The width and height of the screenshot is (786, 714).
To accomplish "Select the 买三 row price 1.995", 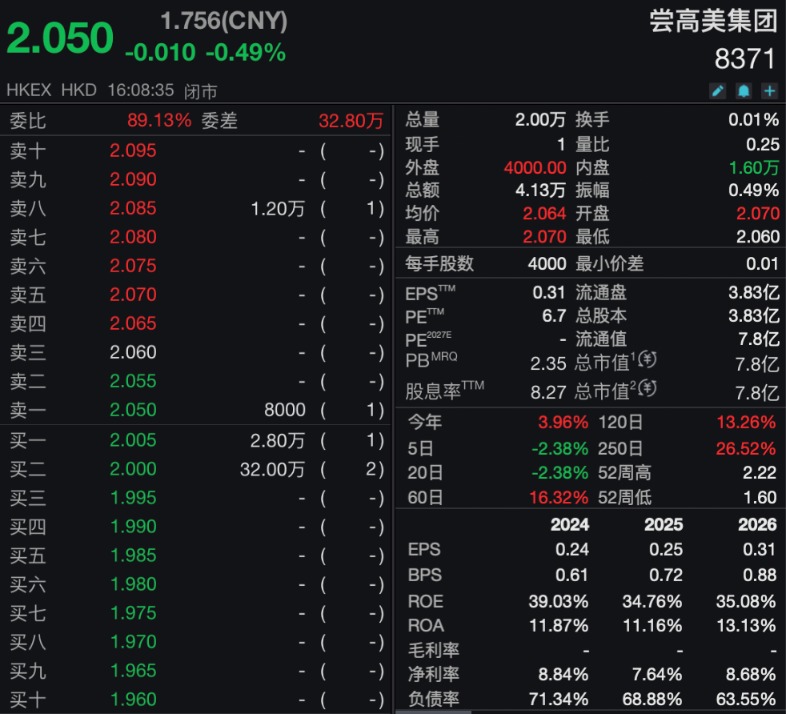I will [133, 497].
